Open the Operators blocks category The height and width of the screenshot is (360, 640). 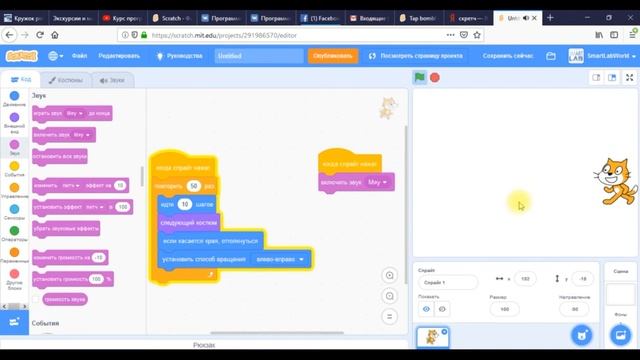pos(14,233)
